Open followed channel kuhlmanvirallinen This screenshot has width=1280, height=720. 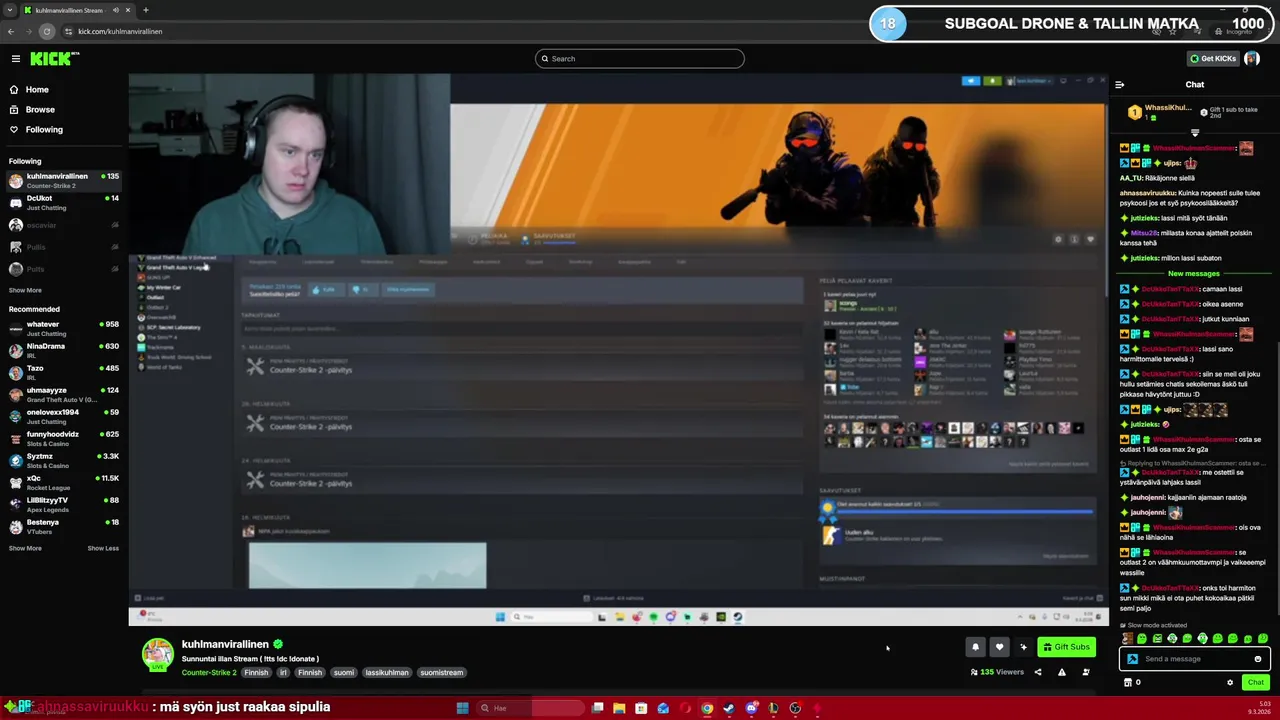[x=64, y=180]
